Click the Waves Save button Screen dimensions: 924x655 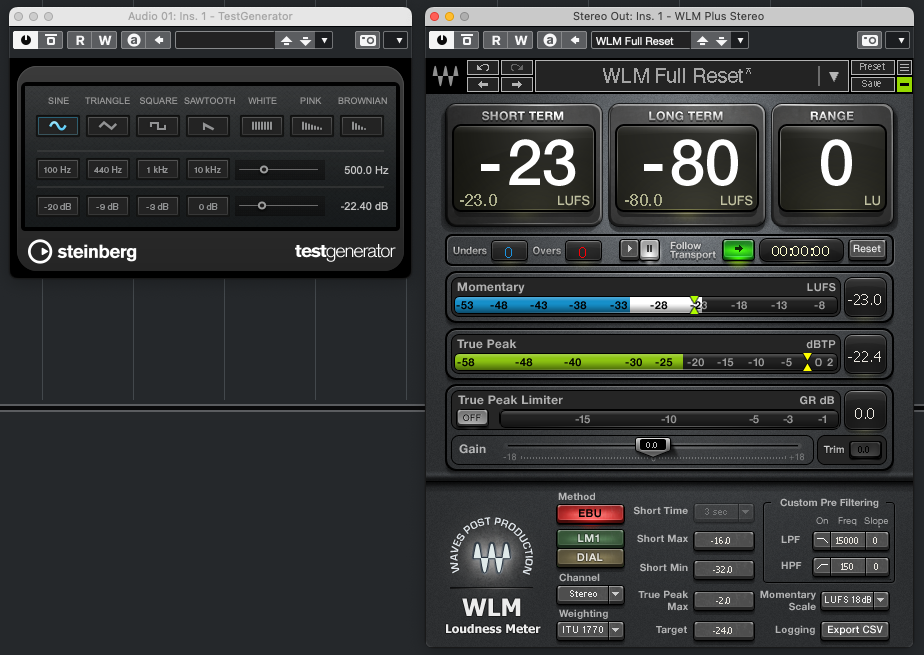point(872,84)
